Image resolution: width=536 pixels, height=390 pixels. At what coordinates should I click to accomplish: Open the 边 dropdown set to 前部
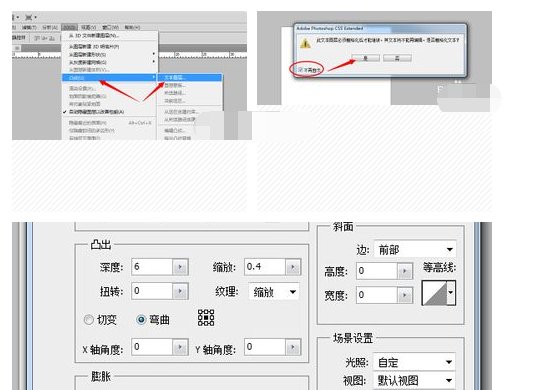[415, 250]
